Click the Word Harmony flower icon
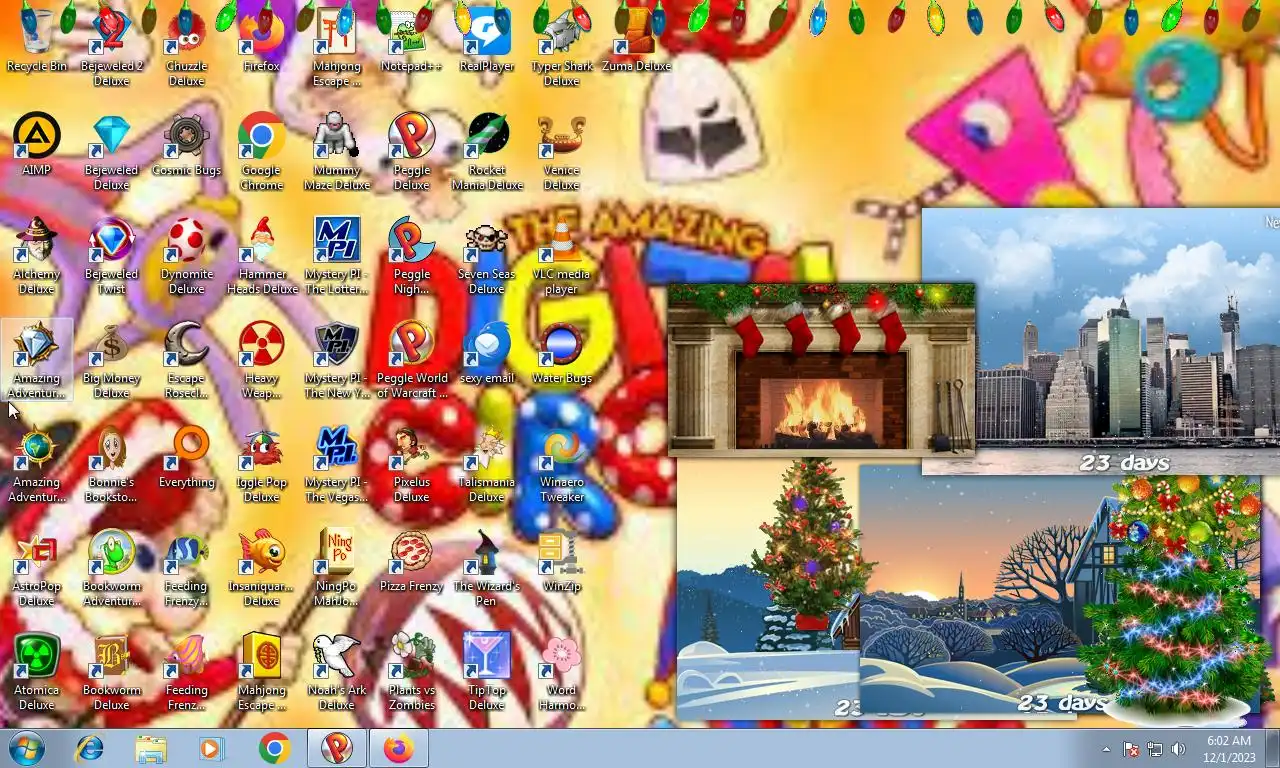 coord(561,671)
